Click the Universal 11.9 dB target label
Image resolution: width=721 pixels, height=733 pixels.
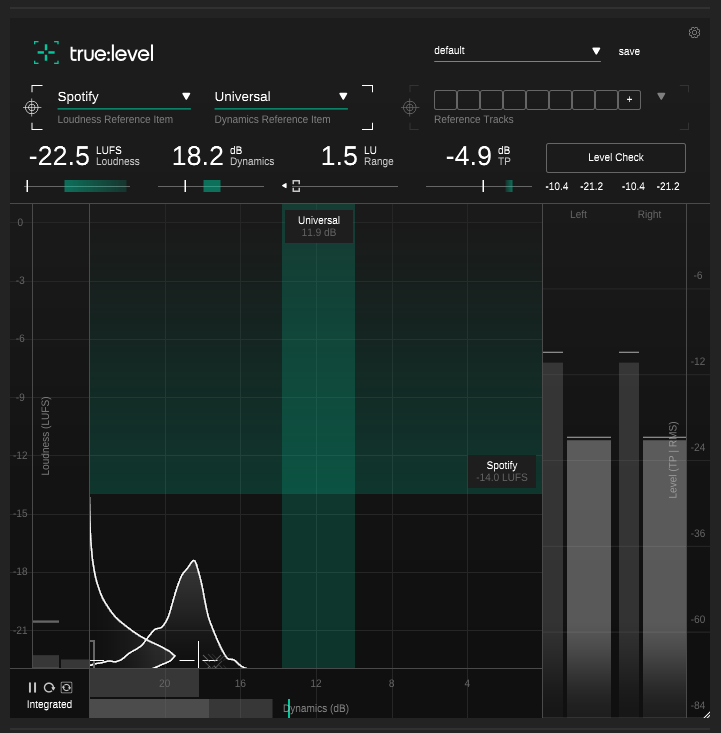[x=319, y=226]
